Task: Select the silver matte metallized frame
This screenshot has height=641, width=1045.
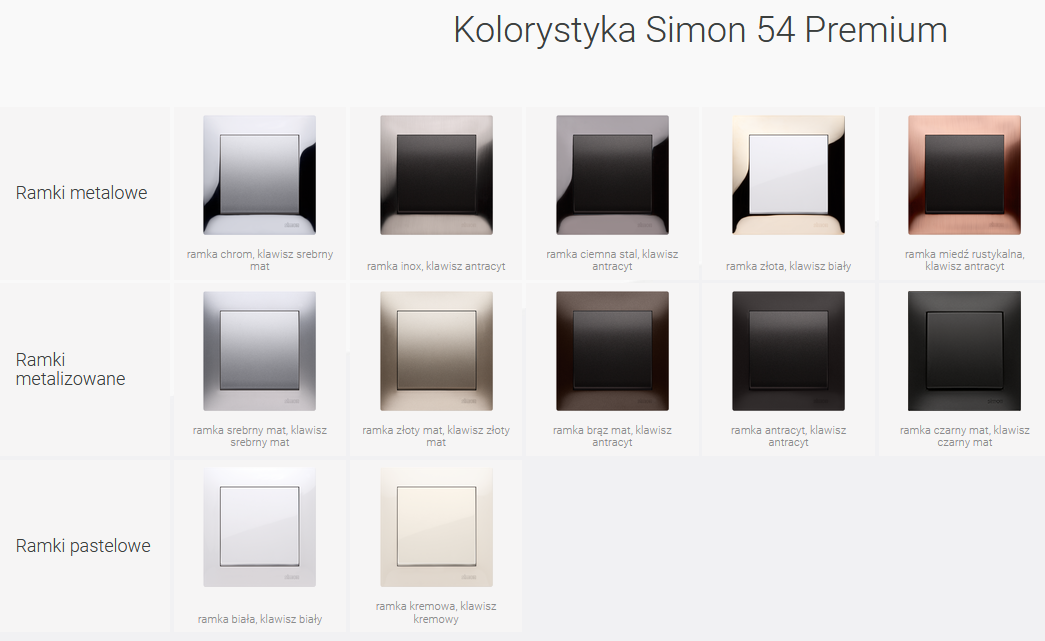Action: 259,350
